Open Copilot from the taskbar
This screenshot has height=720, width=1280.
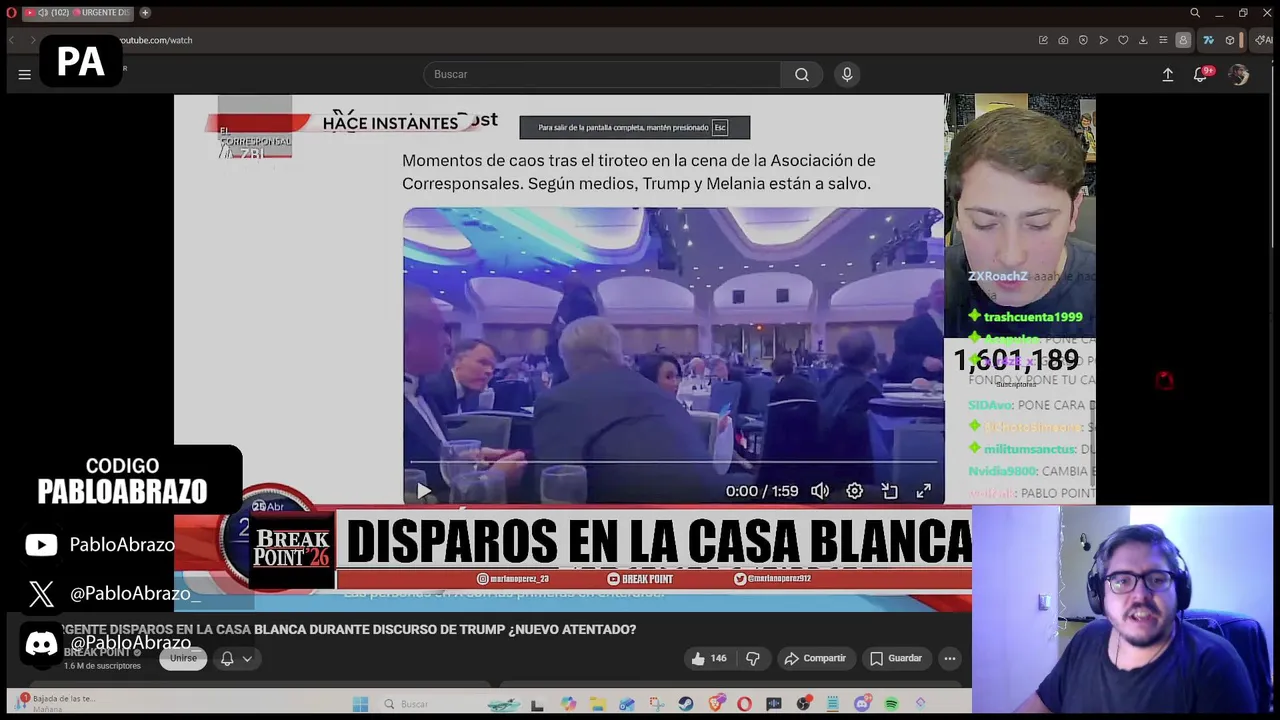[568, 704]
